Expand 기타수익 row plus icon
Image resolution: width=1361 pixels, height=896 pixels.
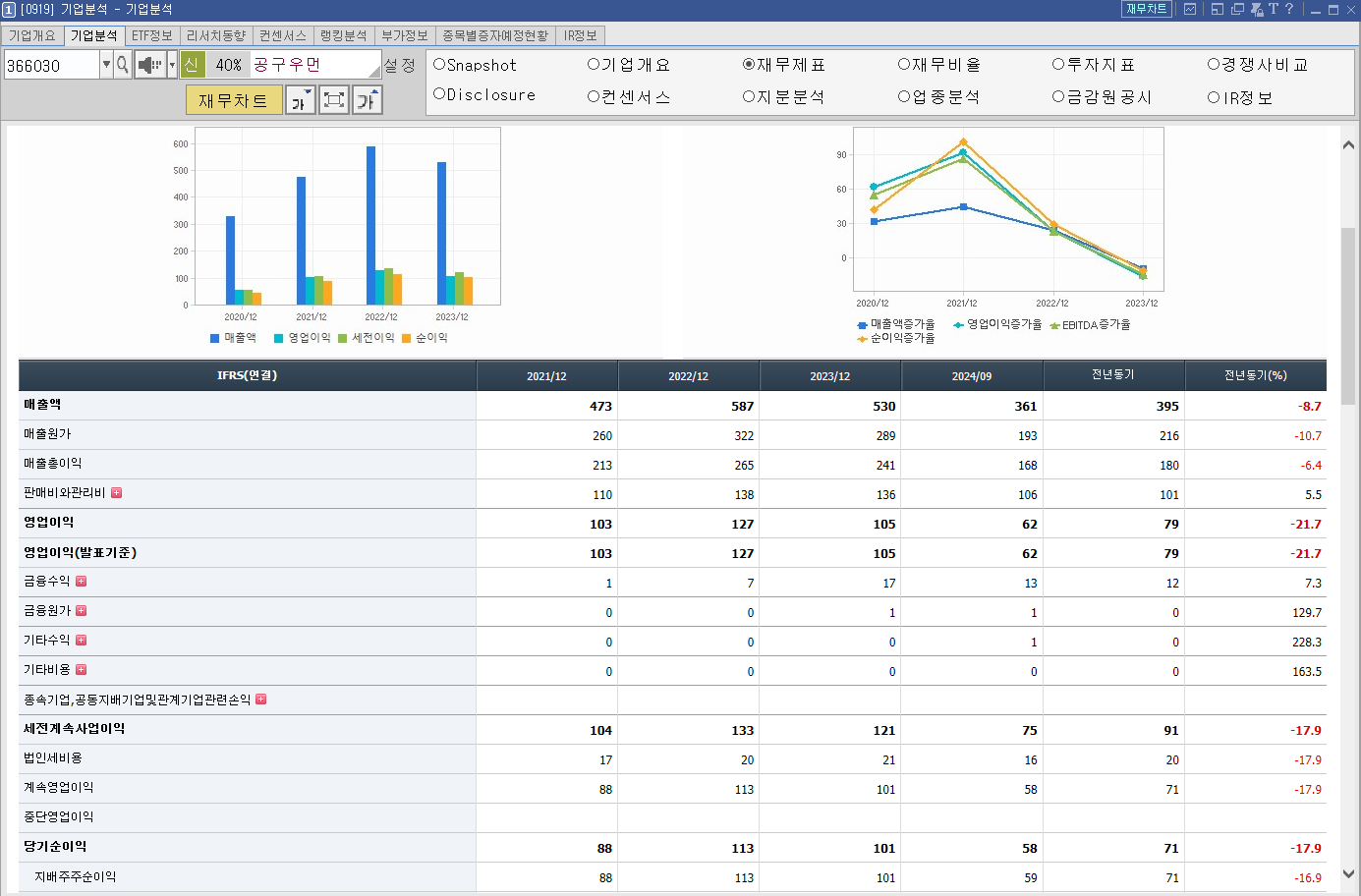point(81,641)
